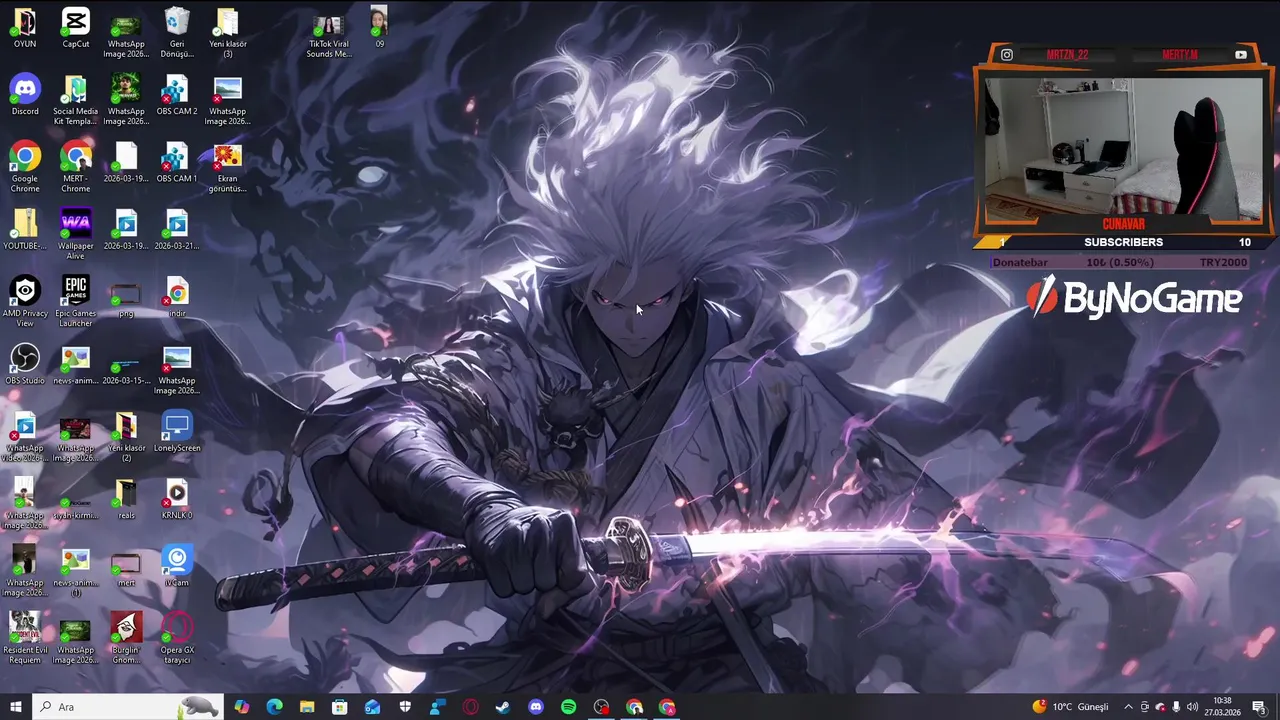Open File Explorer from taskbar
Image resolution: width=1280 pixels, height=720 pixels.
pos(307,707)
